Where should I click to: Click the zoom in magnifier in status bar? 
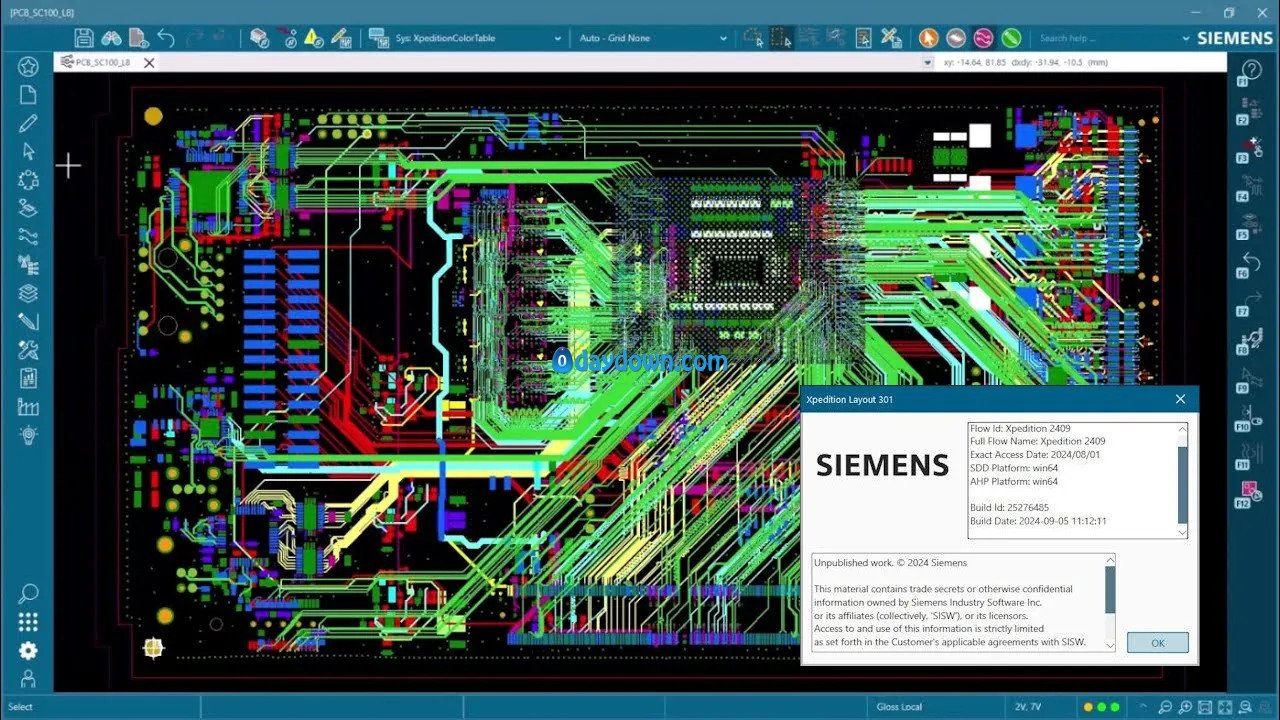point(1186,707)
